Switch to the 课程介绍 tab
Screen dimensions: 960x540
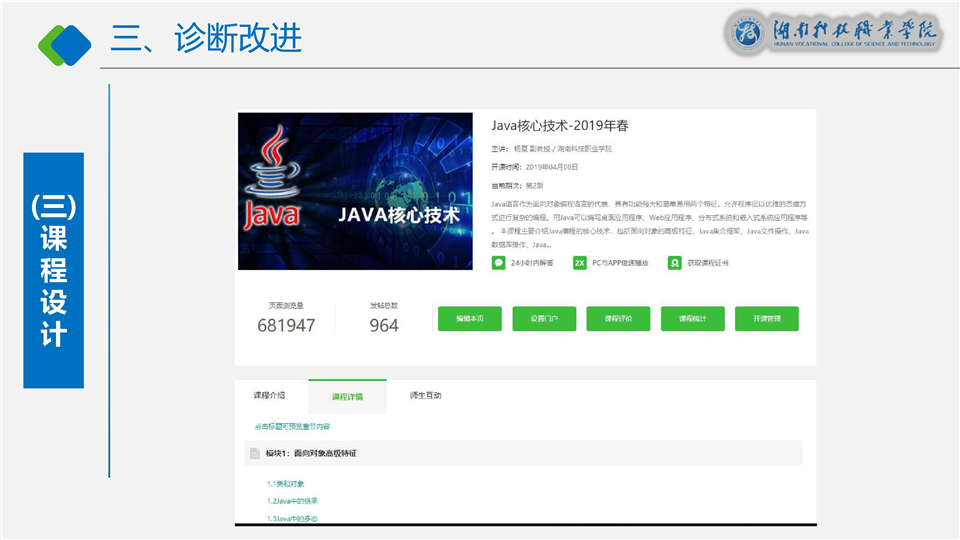tap(269, 395)
